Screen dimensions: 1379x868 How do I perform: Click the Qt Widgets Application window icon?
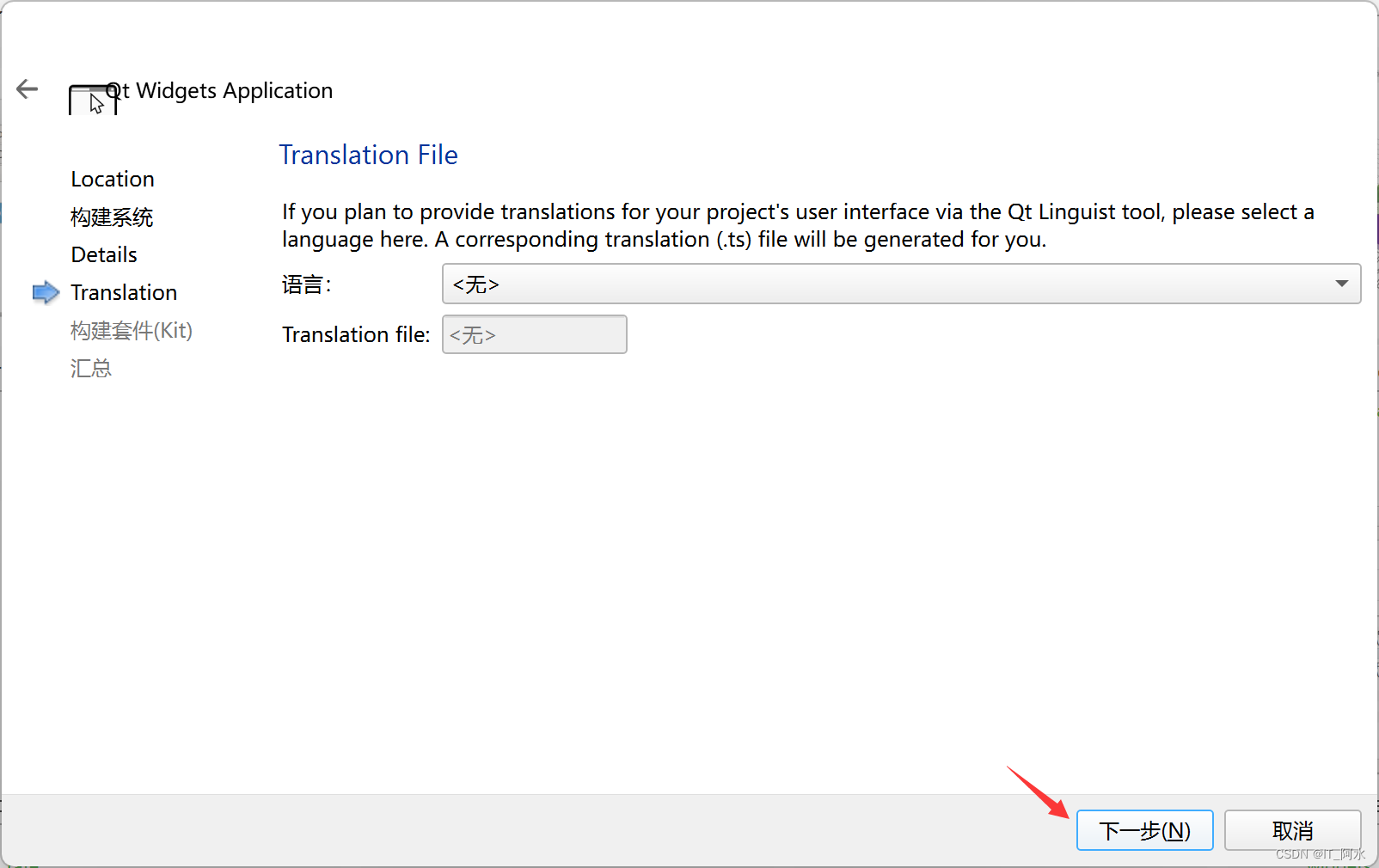pos(92,100)
